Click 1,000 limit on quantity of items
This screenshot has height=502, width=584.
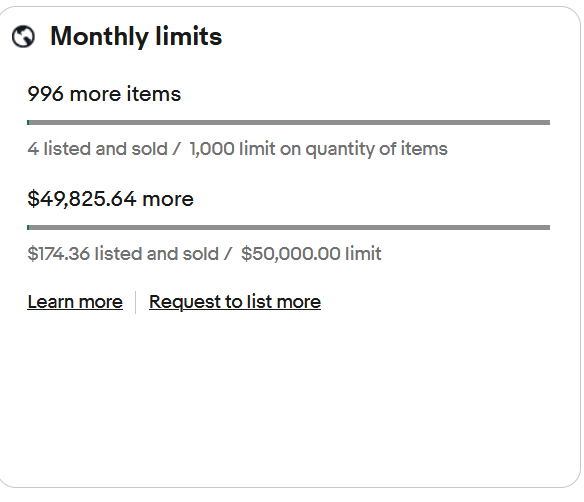tap(318, 149)
